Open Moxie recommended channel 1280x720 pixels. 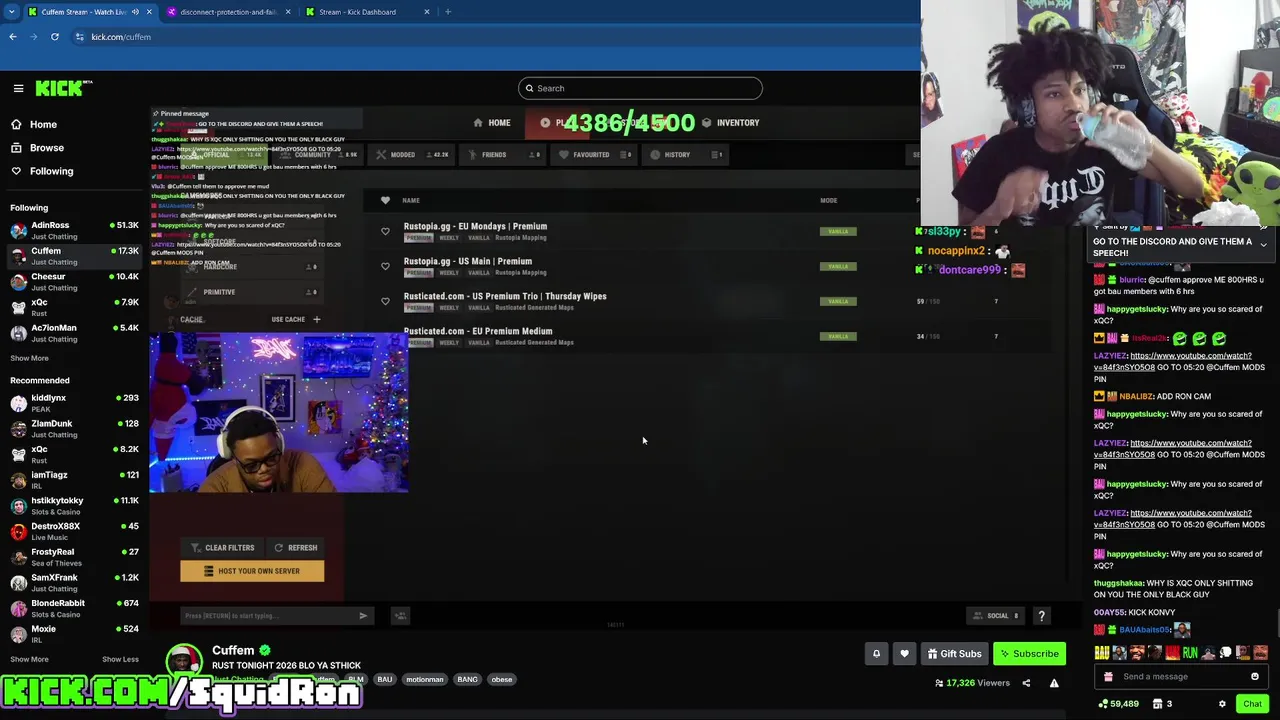[72, 634]
